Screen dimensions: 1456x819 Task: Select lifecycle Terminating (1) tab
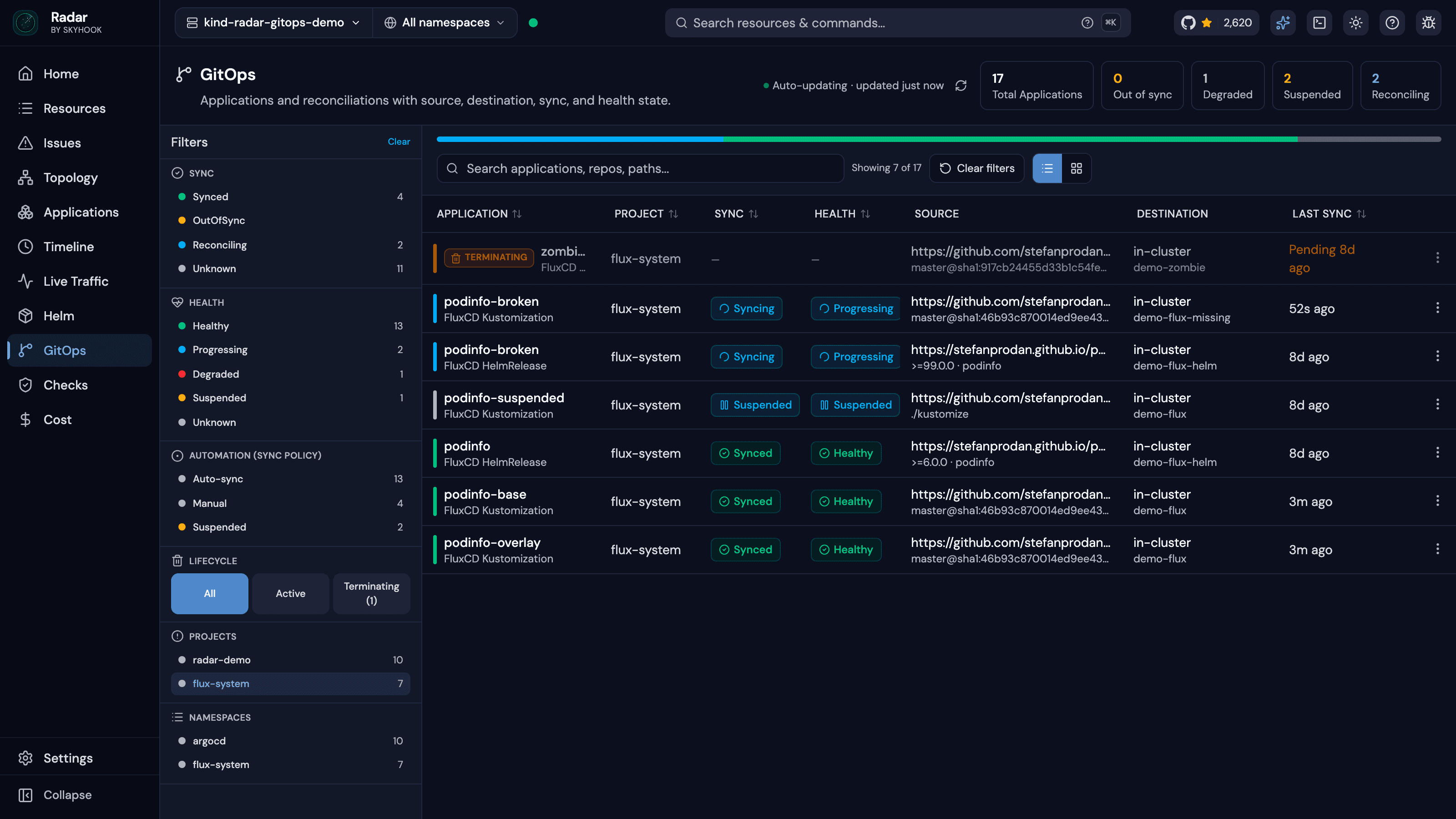click(371, 593)
